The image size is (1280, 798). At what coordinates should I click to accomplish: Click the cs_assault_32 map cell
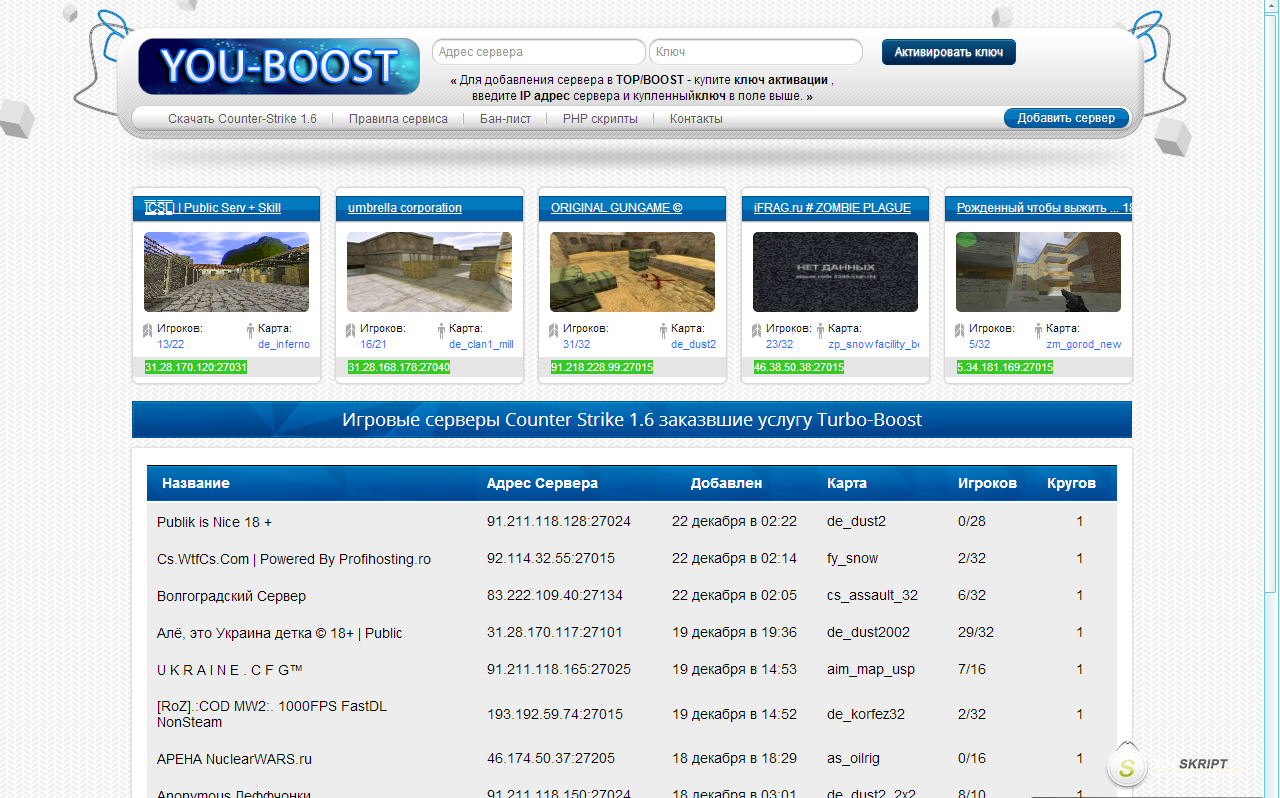(872, 595)
